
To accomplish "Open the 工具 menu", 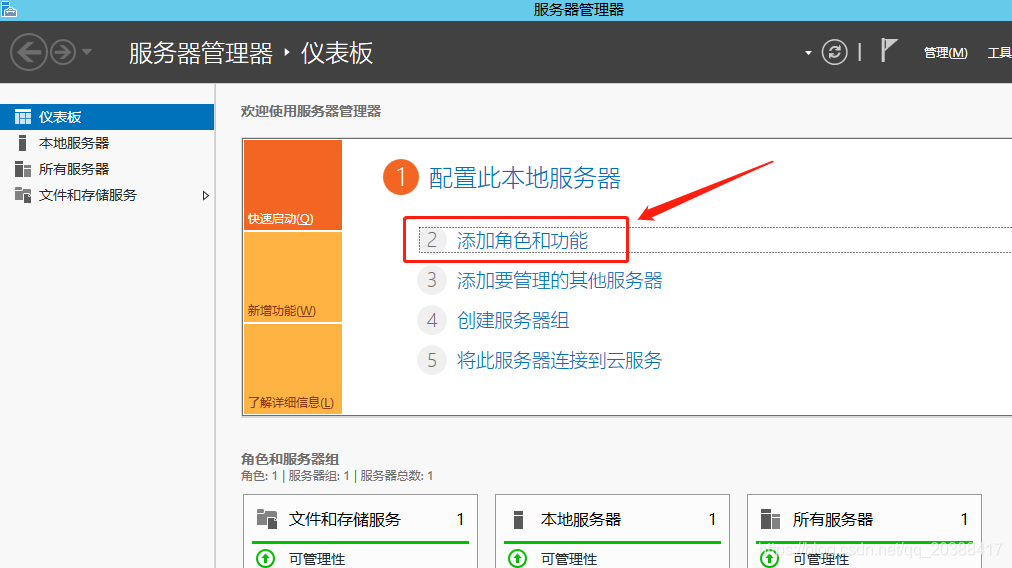I will tap(1000, 53).
